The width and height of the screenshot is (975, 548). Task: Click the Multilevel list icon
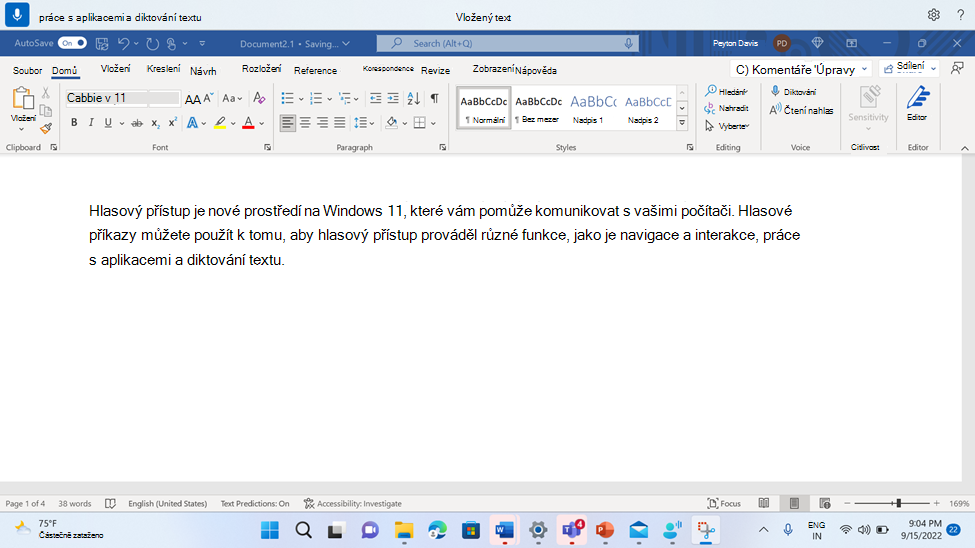pyautogui.click(x=344, y=98)
